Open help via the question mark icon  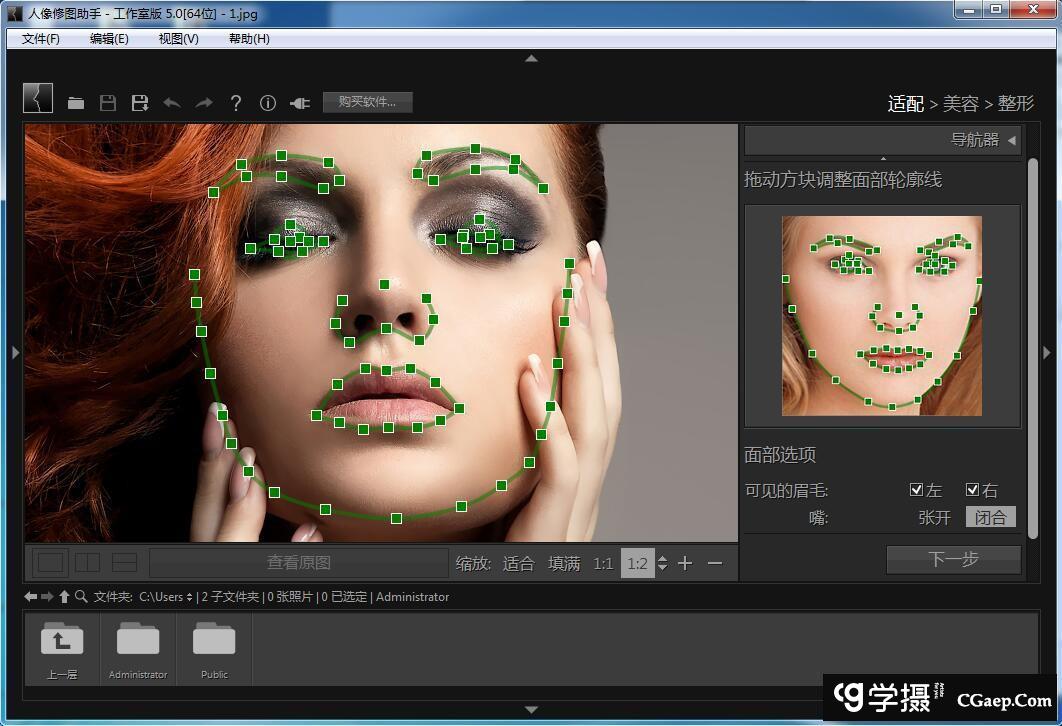click(x=236, y=103)
